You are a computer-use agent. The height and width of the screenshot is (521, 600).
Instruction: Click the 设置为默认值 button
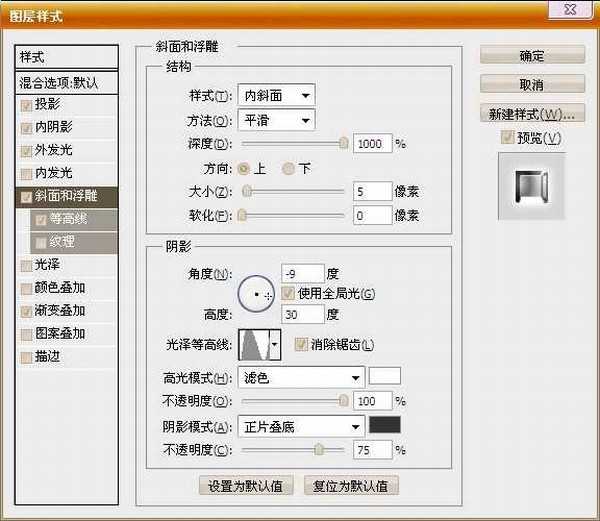[x=246, y=486]
